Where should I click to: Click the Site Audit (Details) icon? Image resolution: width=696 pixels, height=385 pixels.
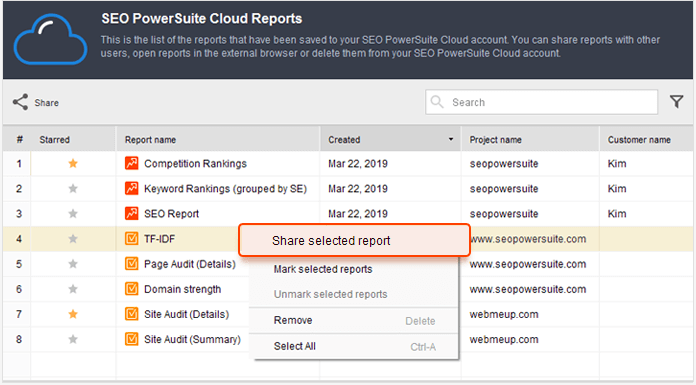pyautogui.click(x=131, y=314)
